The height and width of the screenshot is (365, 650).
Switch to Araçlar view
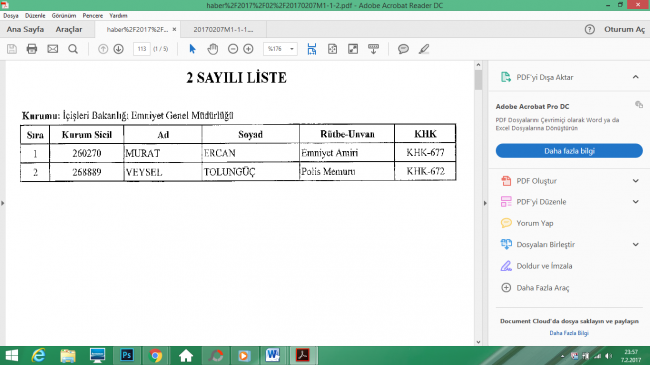[x=69, y=29]
